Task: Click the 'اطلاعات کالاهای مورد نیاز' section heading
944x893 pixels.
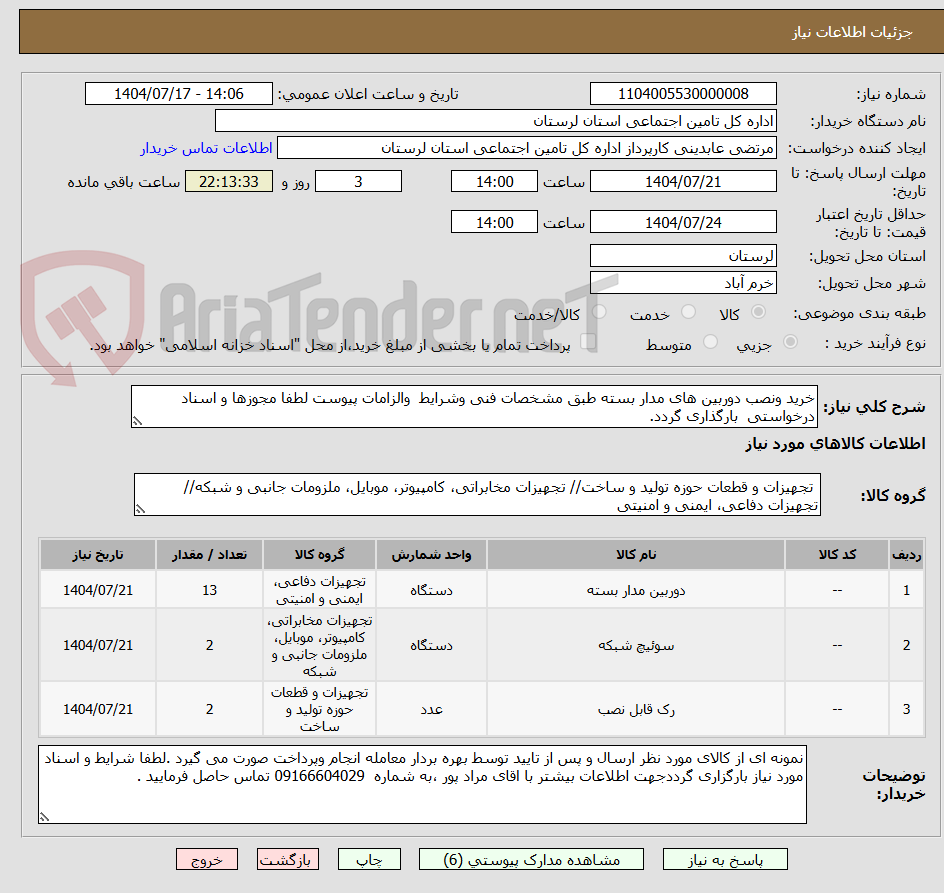Action: [x=834, y=444]
